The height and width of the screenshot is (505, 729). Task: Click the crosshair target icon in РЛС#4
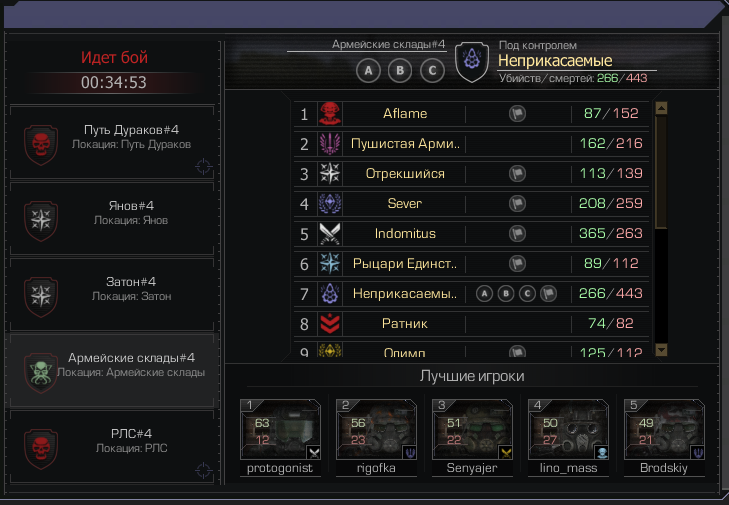[x=203, y=470]
